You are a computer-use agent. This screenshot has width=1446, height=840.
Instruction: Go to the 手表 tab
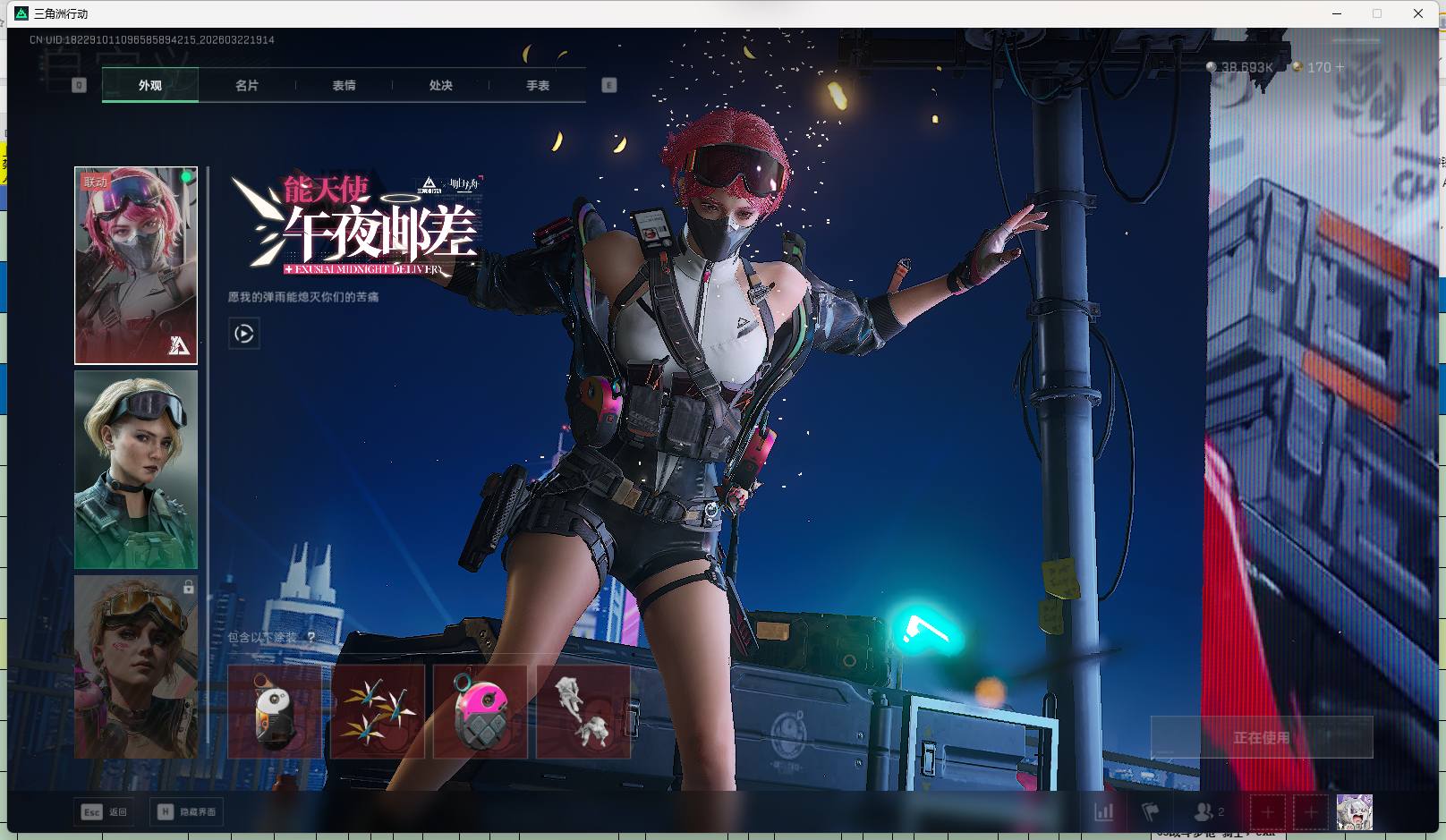(x=537, y=85)
